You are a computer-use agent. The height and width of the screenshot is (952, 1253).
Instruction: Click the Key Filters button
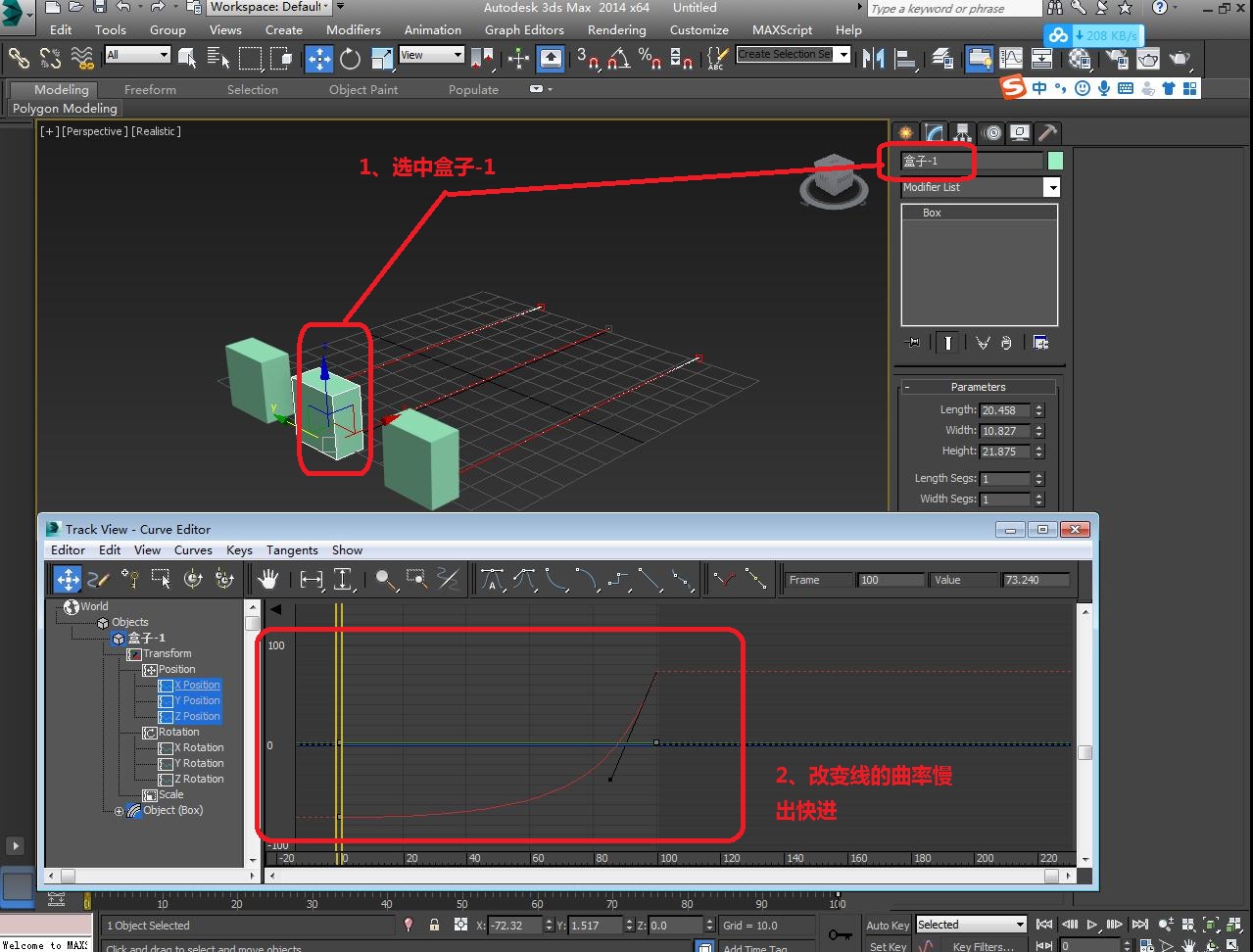coord(983,946)
